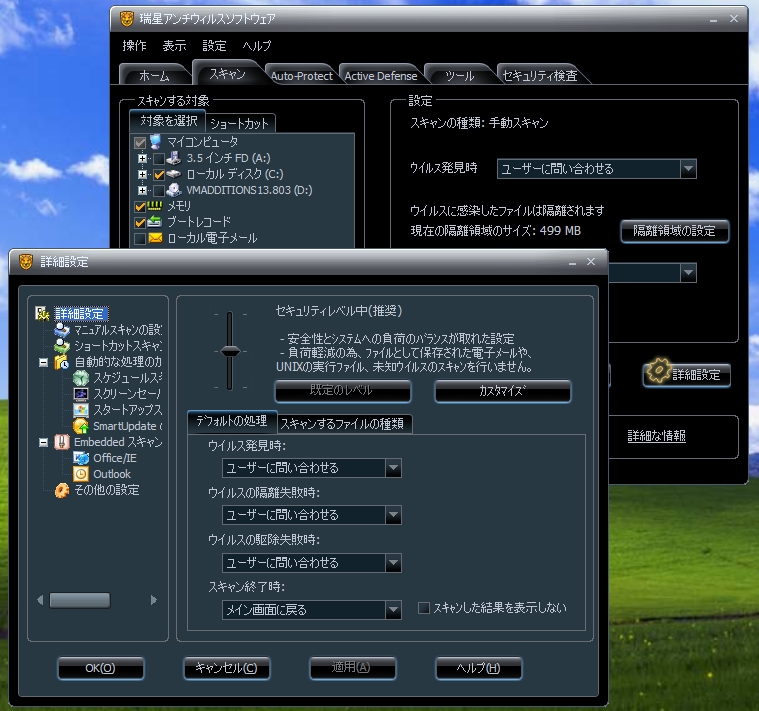Click ヘルプ(H) button

click(x=479, y=668)
